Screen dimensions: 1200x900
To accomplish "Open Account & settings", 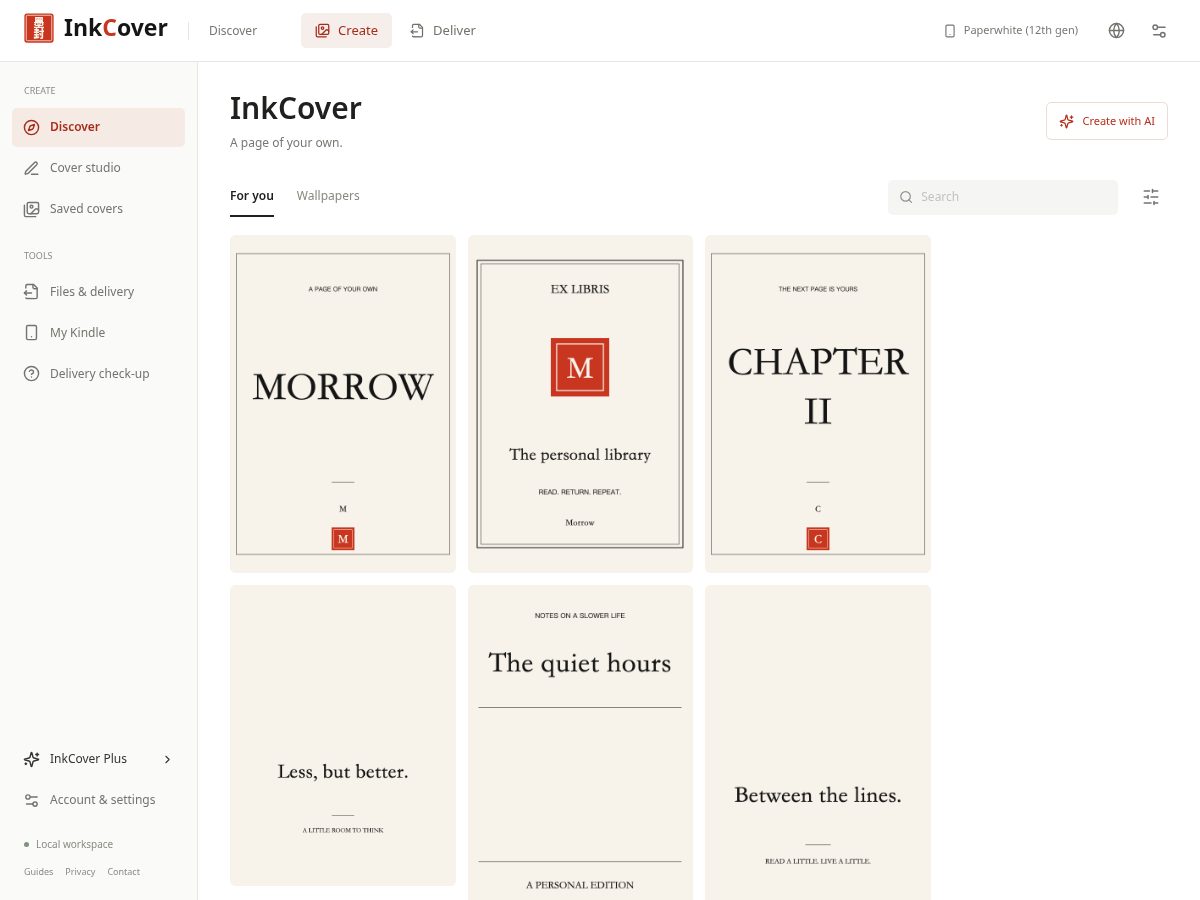I will (98, 800).
